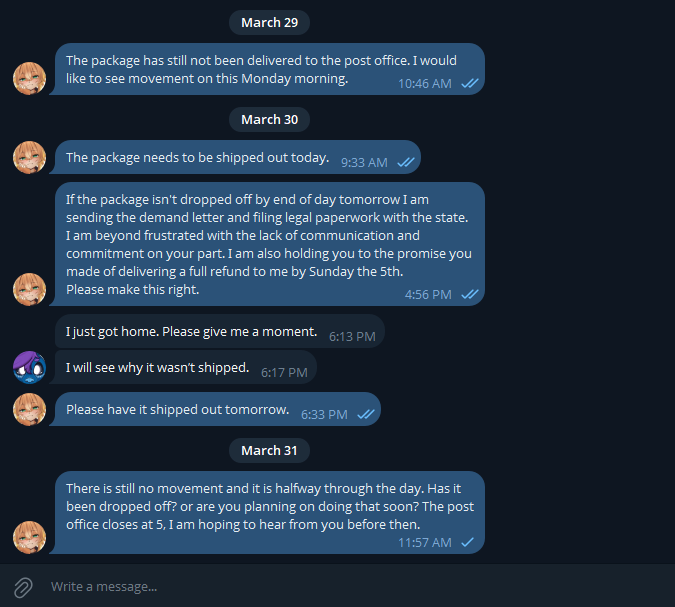Click avatar beside the demand letter message
Image resolution: width=675 pixels, height=607 pixels.
[x=29, y=289]
